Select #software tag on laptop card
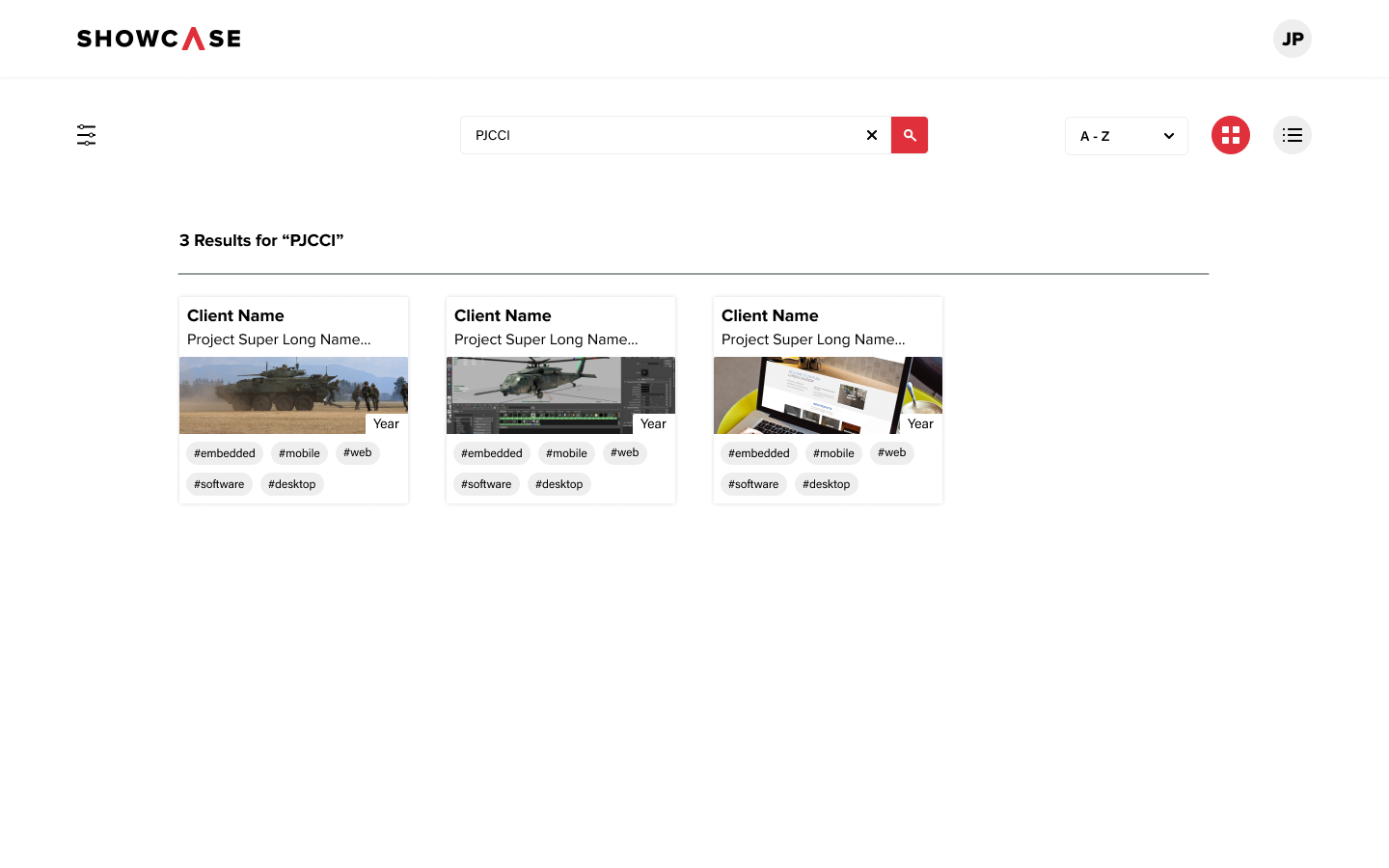Image resolution: width=1389 pixels, height=868 pixels. tap(753, 484)
